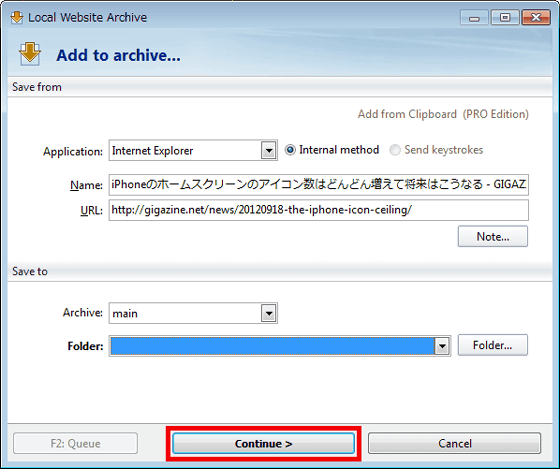Click the Application: label
The width and height of the screenshot is (560, 469).
coord(73,151)
